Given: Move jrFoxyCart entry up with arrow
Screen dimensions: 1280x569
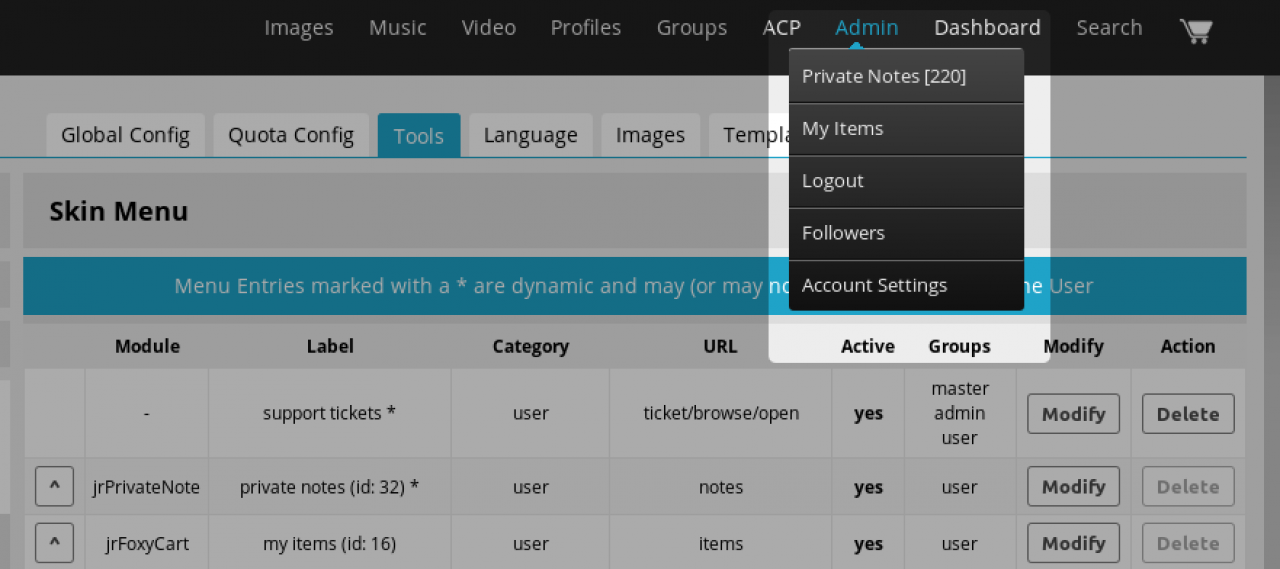Looking at the screenshot, I should (x=54, y=543).
